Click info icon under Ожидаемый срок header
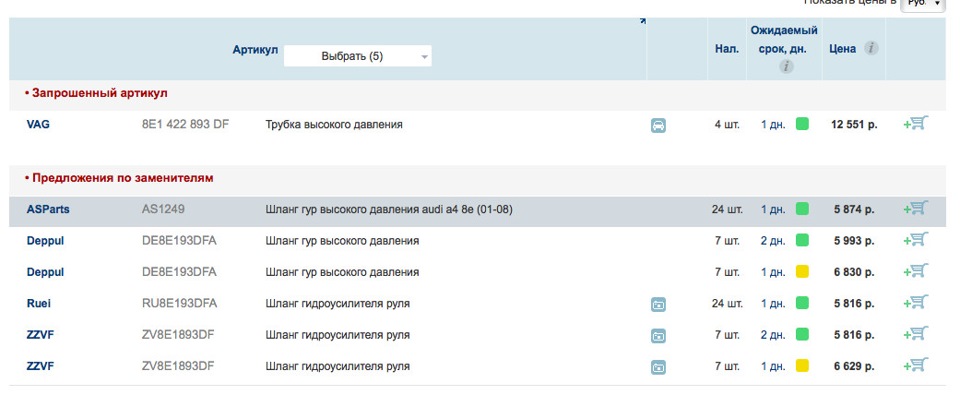The height and width of the screenshot is (395, 960). 787,66
